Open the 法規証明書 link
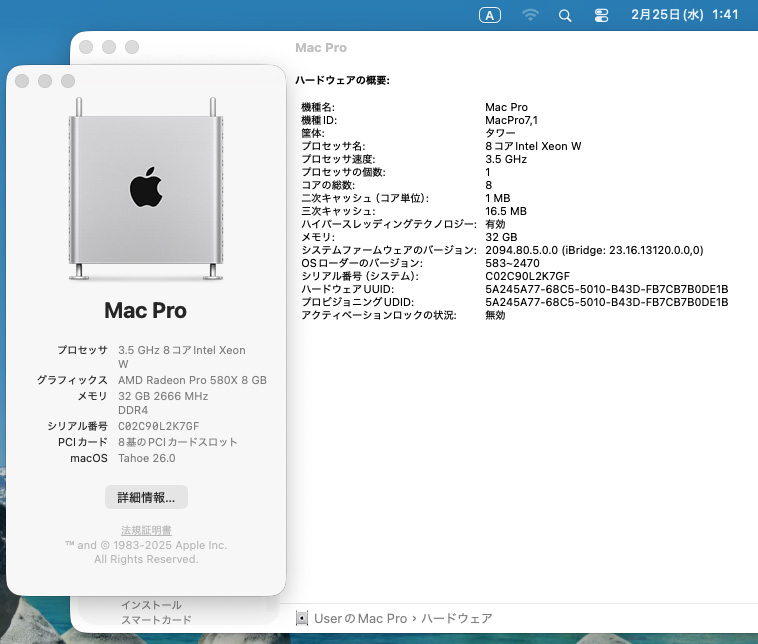 pyautogui.click(x=146, y=530)
